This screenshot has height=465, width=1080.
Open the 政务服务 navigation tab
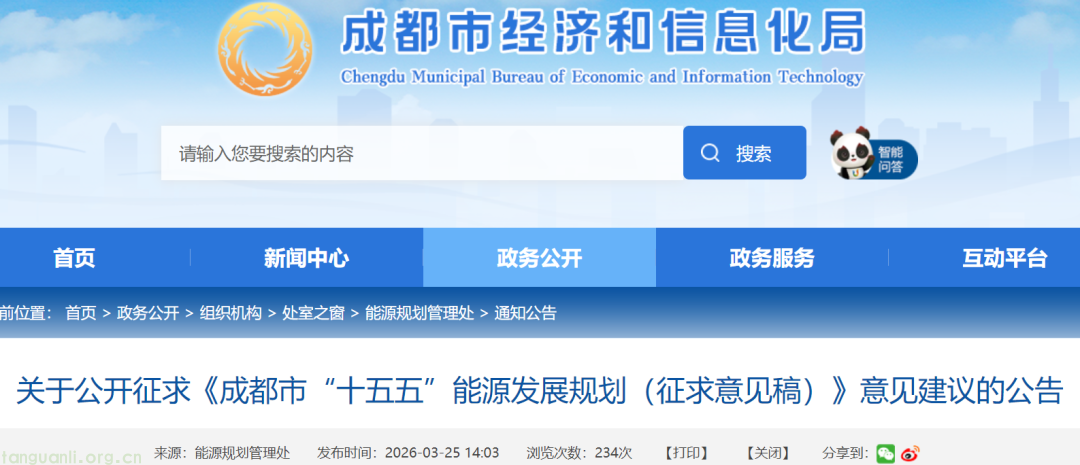coord(772,258)
